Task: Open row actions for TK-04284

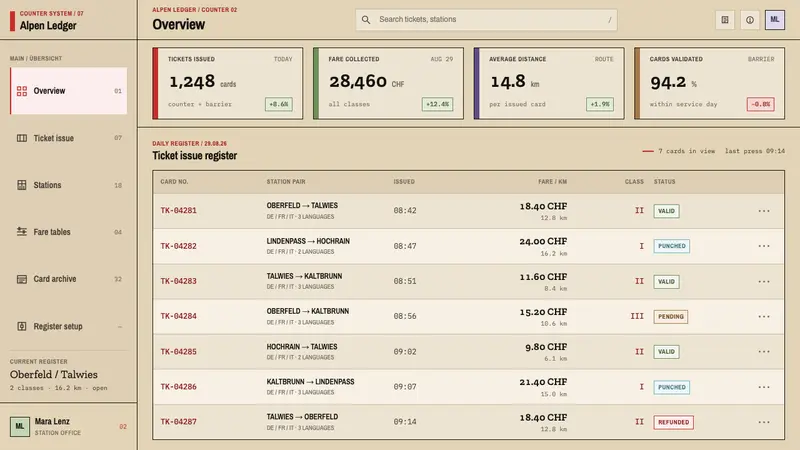Action: tap(763, 316)
